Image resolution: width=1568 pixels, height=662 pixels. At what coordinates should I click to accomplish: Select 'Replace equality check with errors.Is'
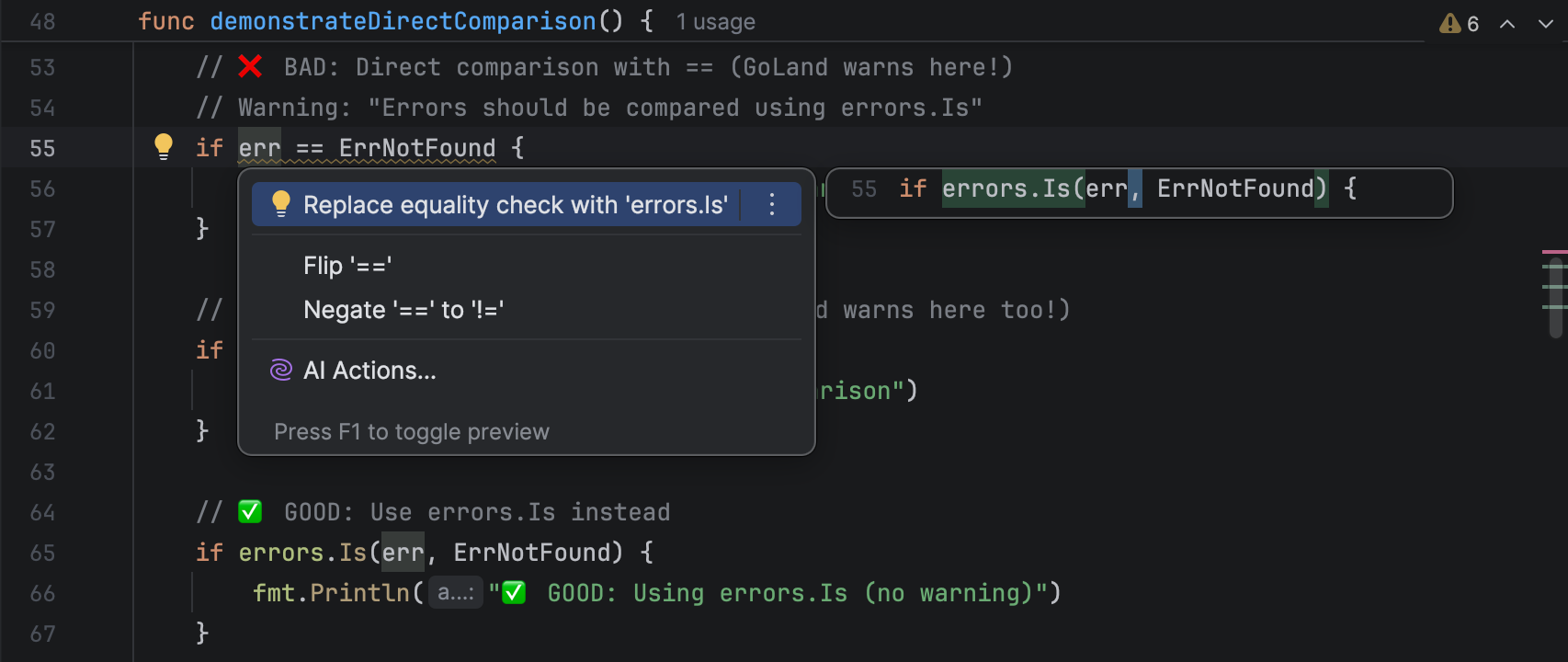pos(515,204)
